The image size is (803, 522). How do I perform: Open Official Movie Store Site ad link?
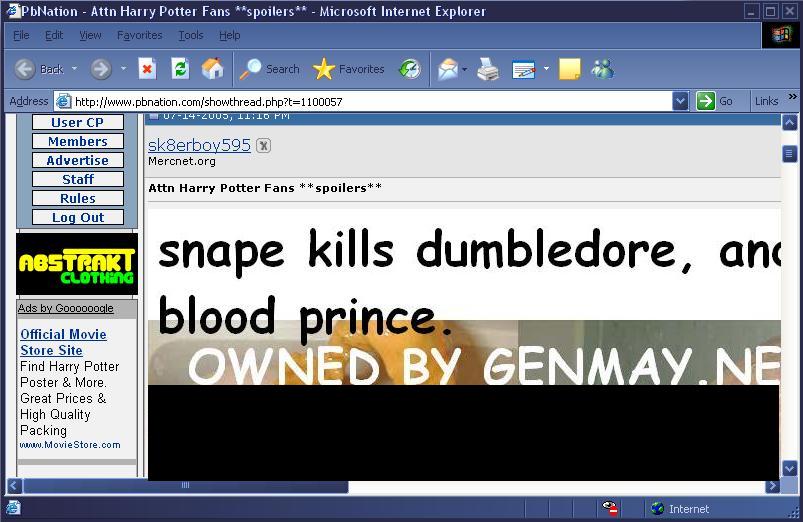point(63,342)
